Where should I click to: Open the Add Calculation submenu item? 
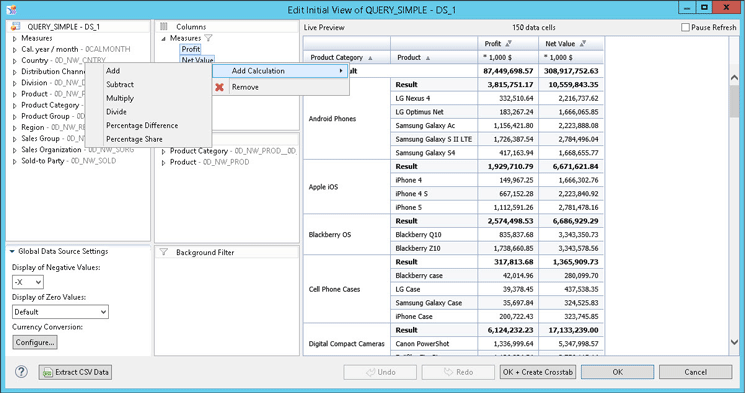[x=280, y=71]
